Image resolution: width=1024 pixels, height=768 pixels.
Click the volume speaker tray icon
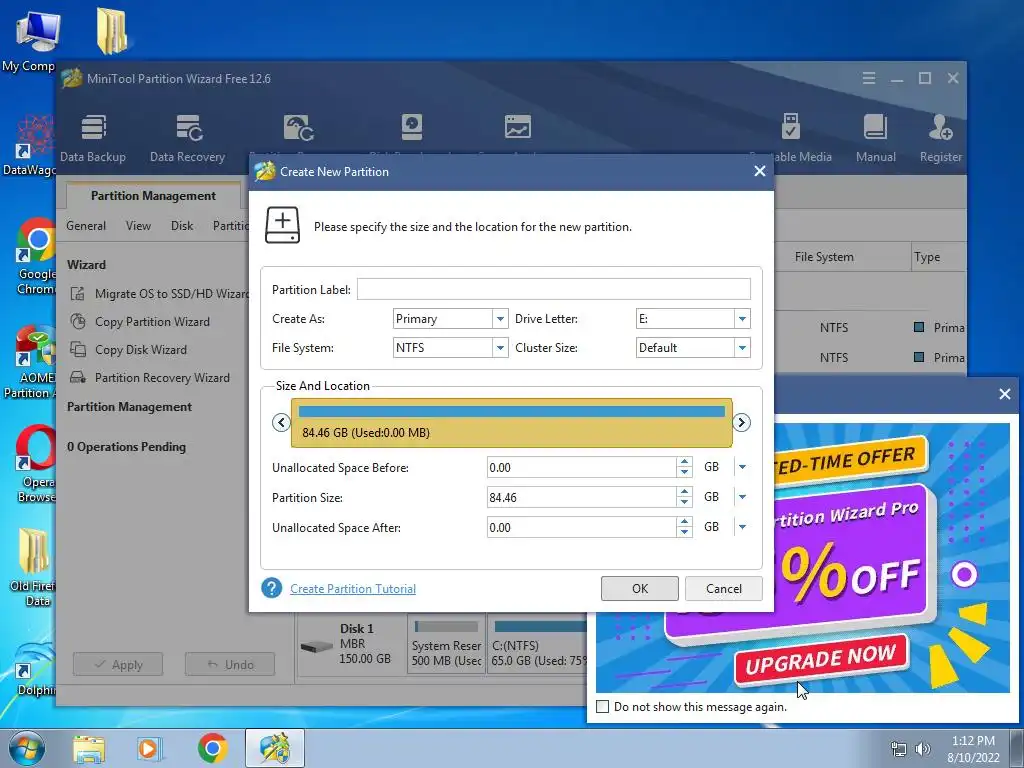(922, 748)
